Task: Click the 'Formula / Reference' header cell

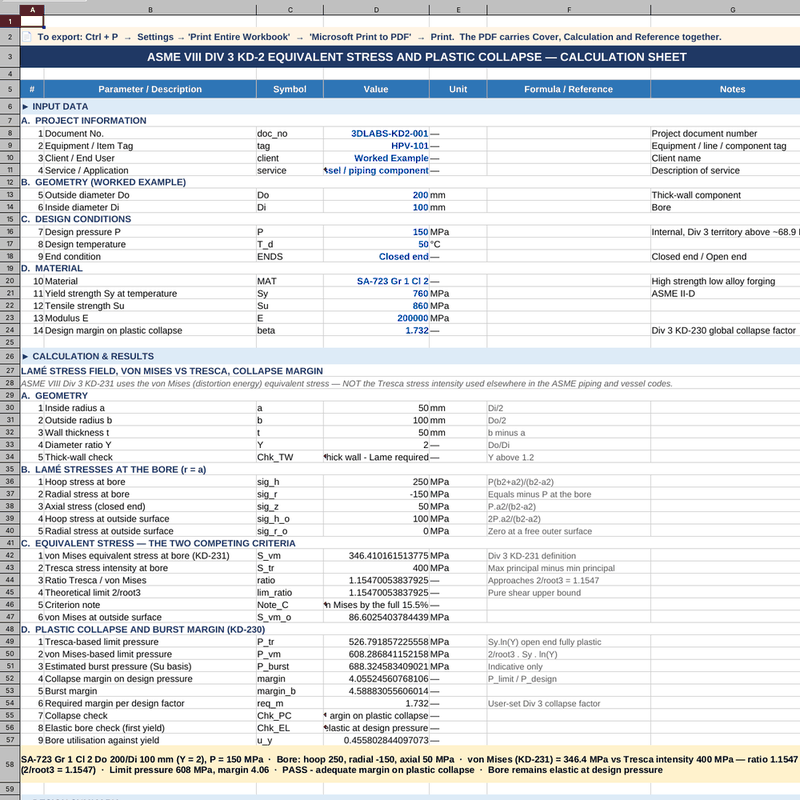Action: 568,89
